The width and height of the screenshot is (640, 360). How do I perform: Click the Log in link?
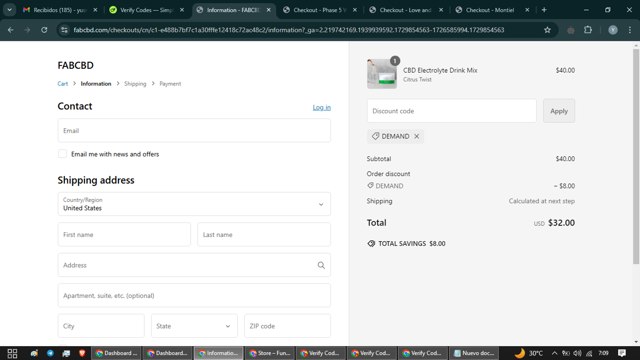tap(322, 107)
